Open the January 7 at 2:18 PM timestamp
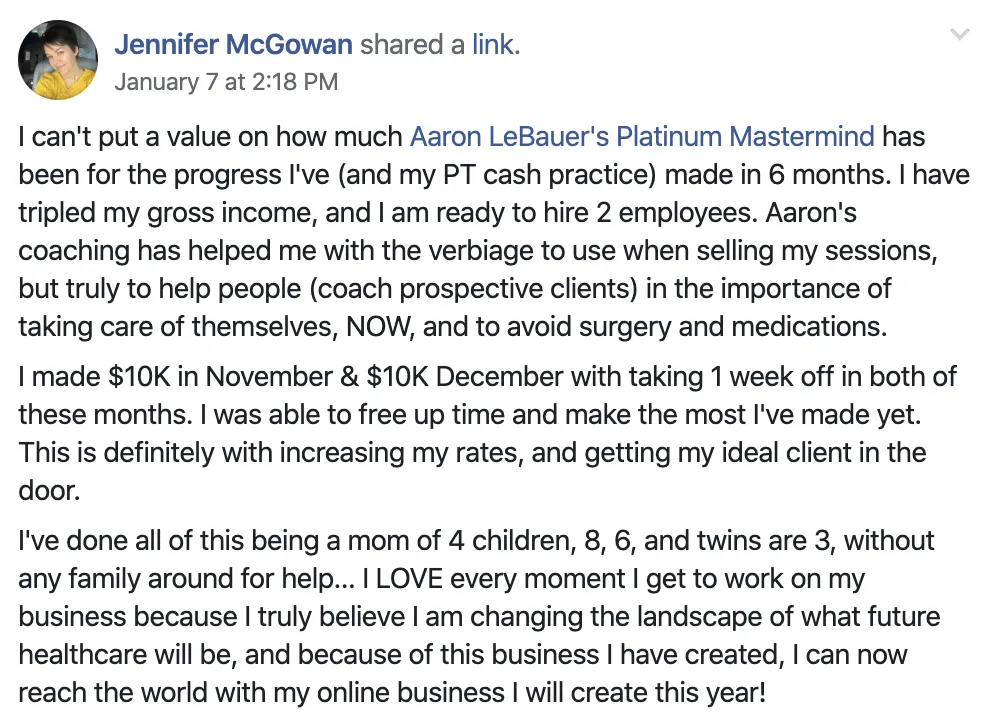This screenshot has width=988, height=720. point(226,82)
